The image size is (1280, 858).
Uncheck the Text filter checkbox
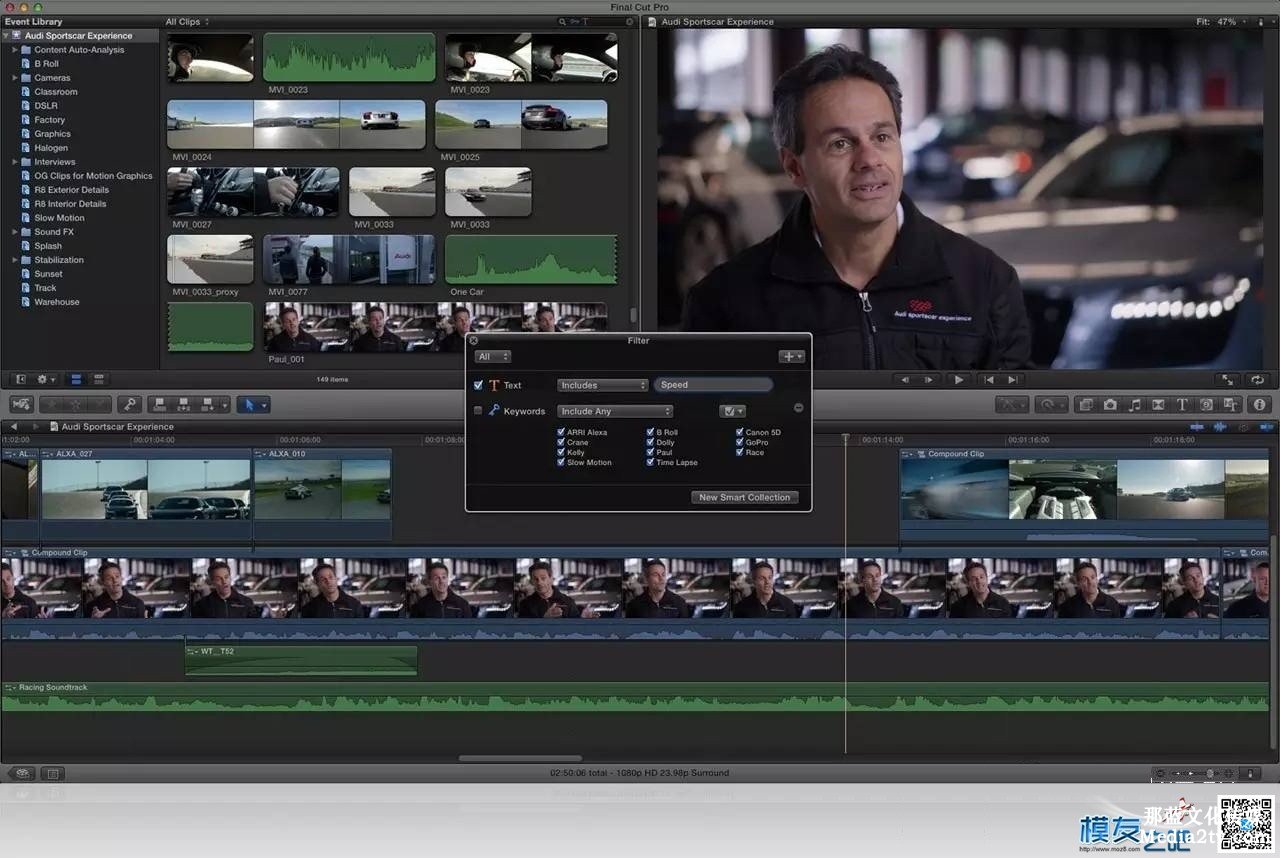[x=478, y=385]
